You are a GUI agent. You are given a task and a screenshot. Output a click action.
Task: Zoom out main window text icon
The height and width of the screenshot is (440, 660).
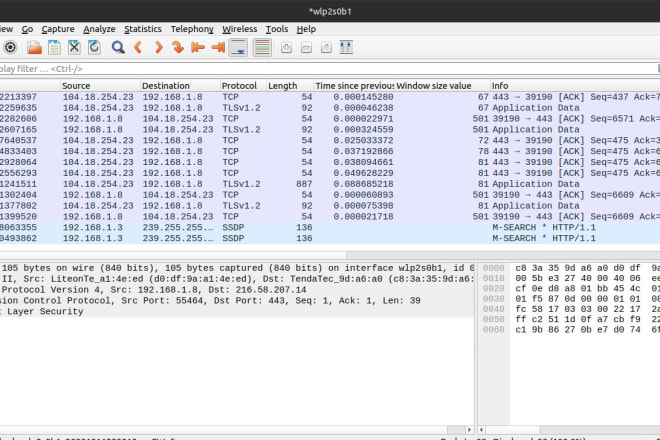click(x=306, y=47)
